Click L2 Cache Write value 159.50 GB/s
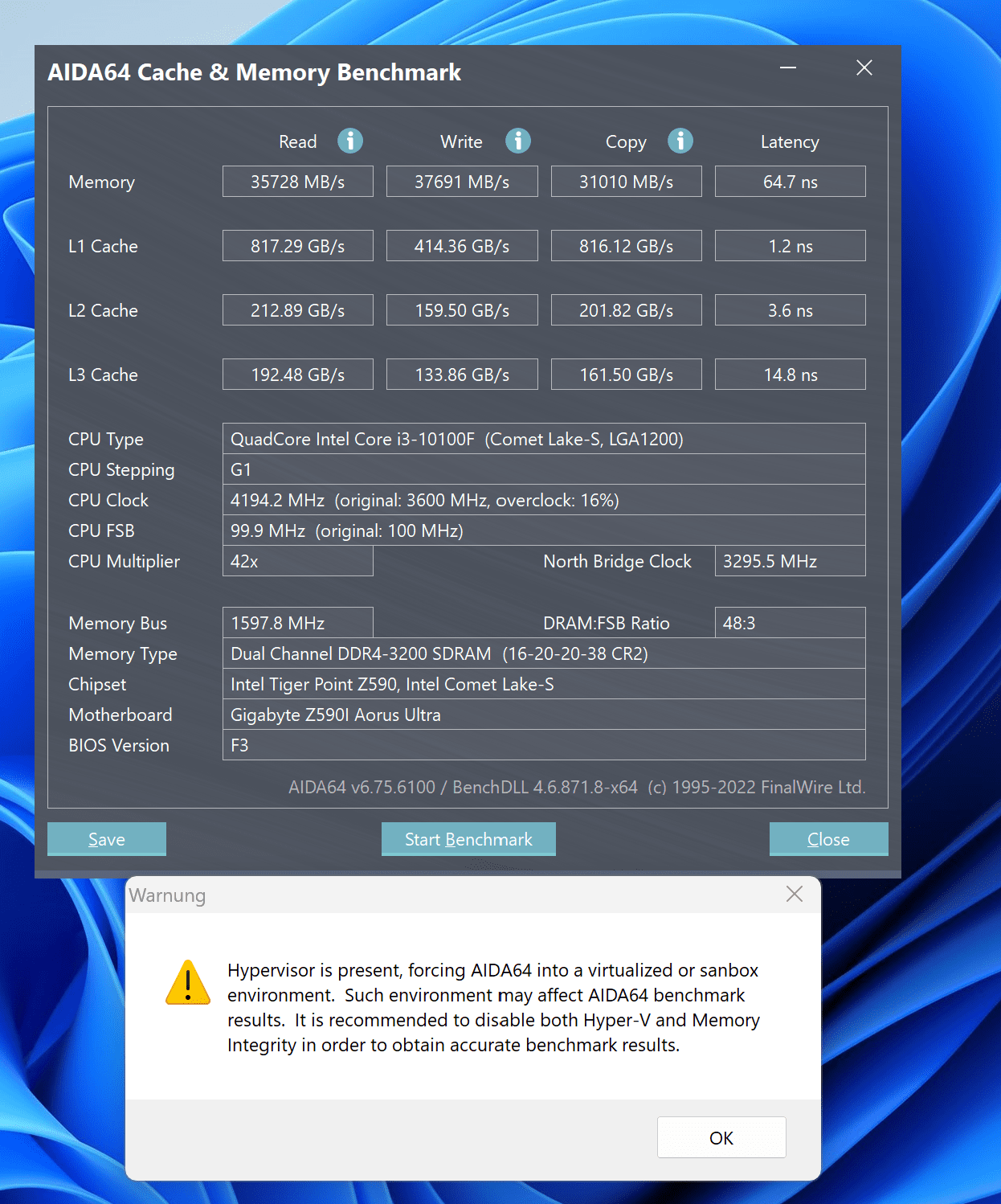 point(462,310)
